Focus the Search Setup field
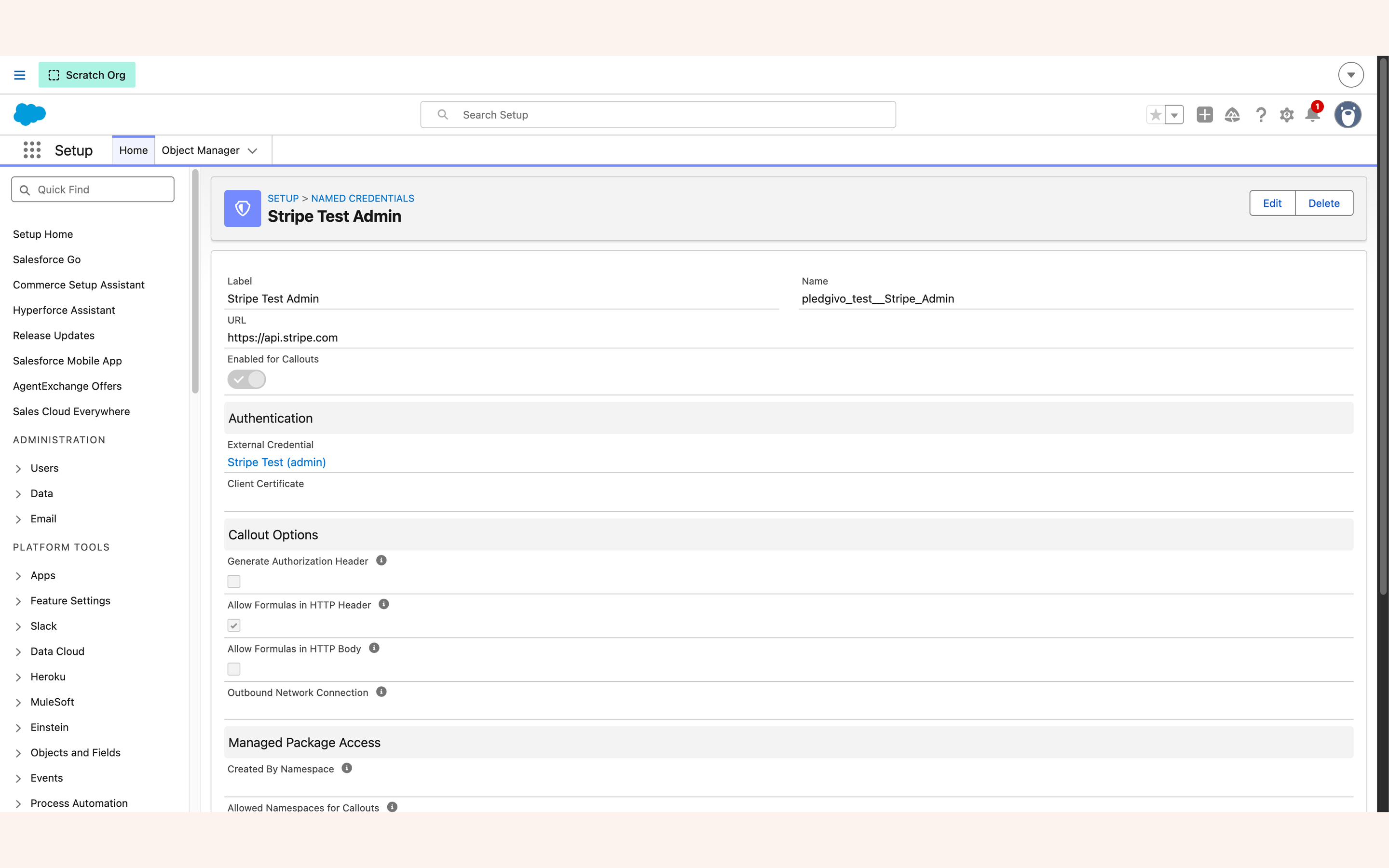The image size is (1389, 868). coord(658,115)
